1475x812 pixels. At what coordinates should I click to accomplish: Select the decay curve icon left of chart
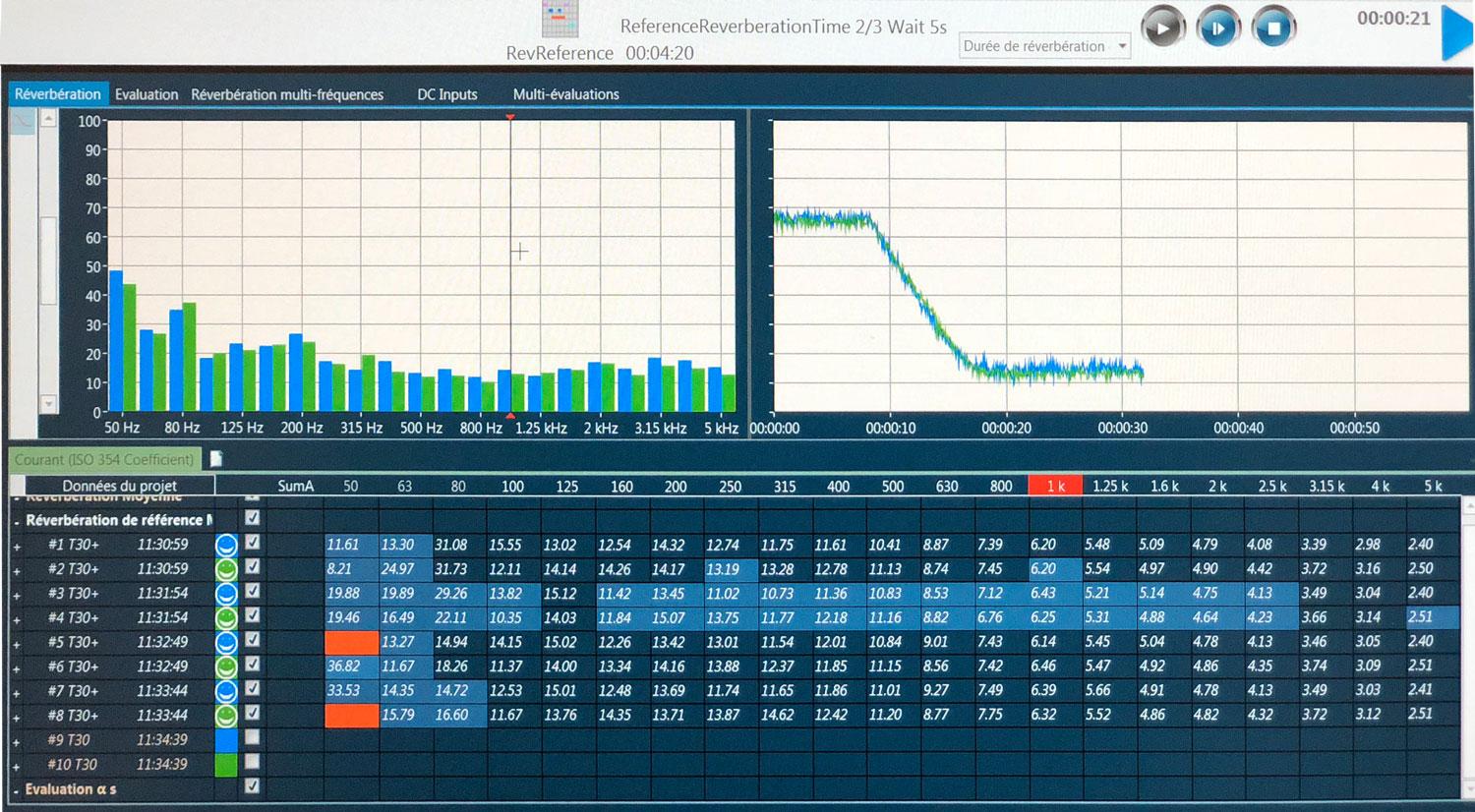[x=23, y=121]
